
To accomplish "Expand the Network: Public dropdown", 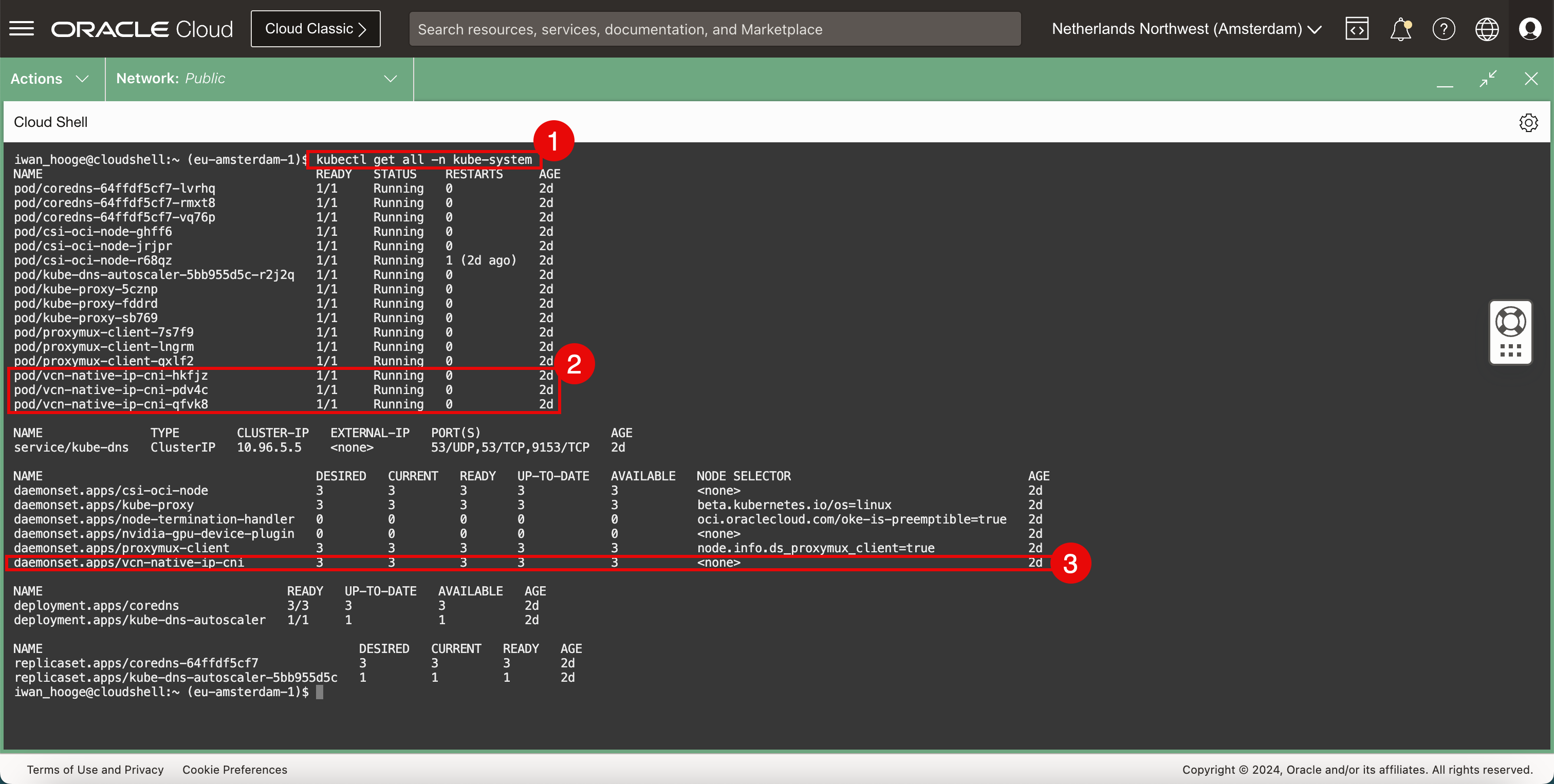I will [x=256, y=79].
